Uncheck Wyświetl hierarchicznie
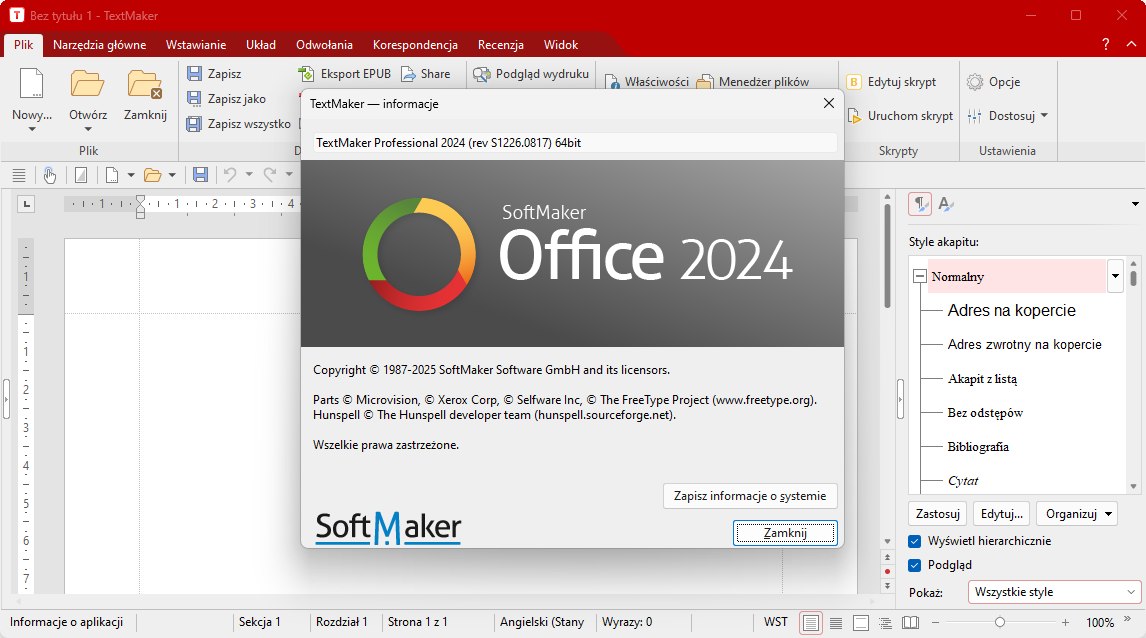Image resolution: width=1146 pixels, height=638 pixels. coord(914,542)
